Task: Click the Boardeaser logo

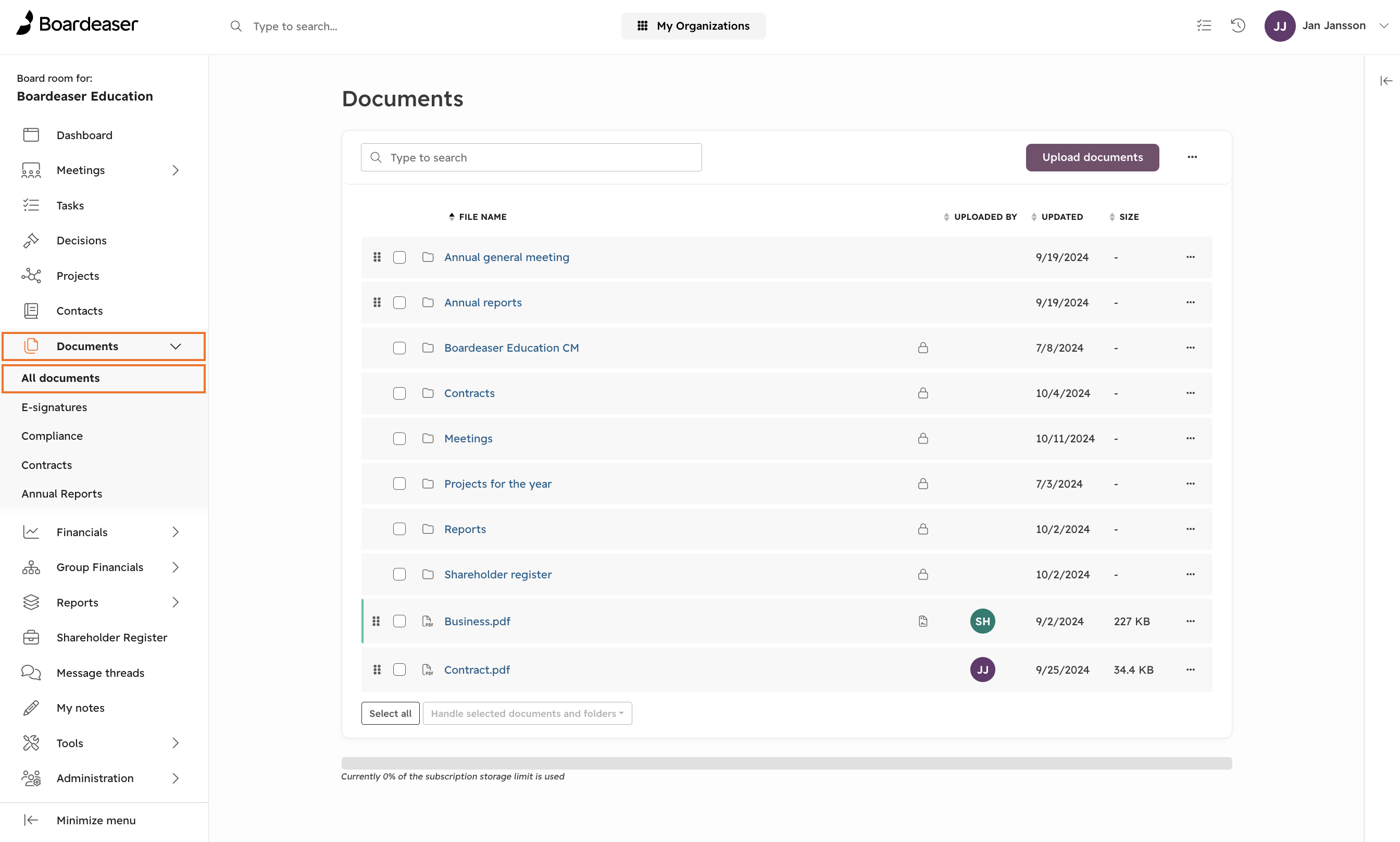Action: (x=77, y=23)
